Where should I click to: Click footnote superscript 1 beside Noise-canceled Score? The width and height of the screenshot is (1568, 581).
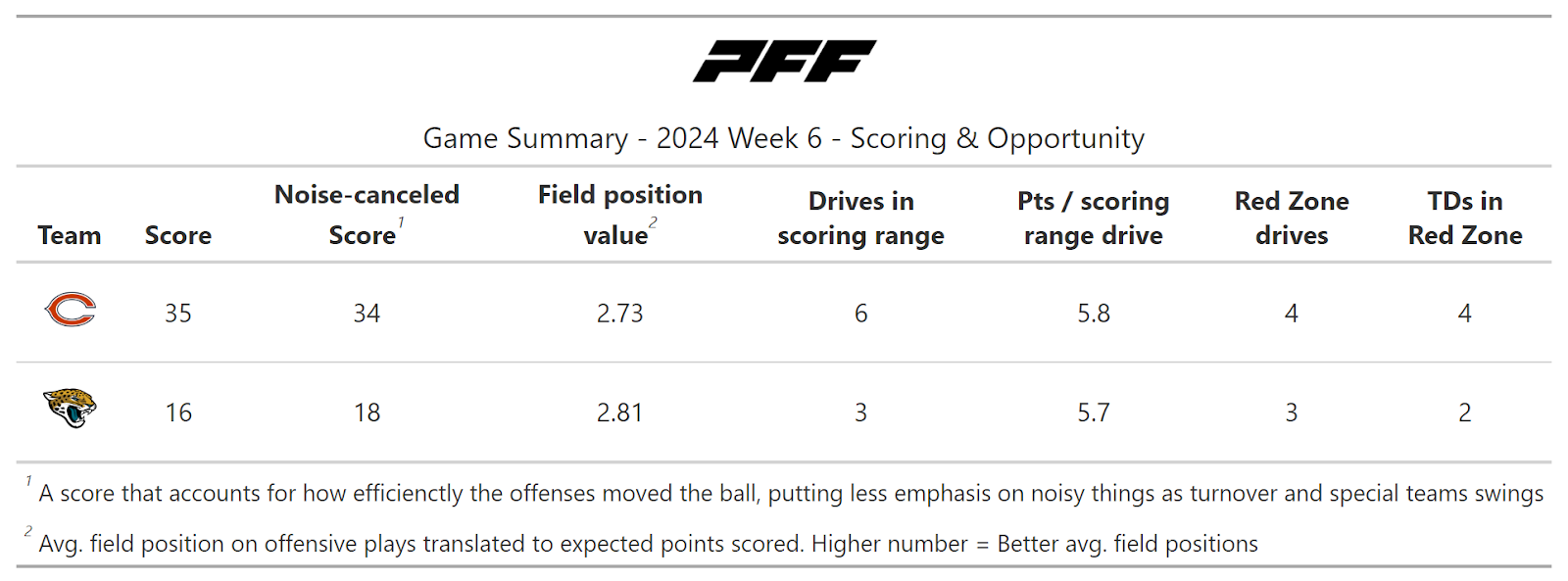(x=401, y=223)
